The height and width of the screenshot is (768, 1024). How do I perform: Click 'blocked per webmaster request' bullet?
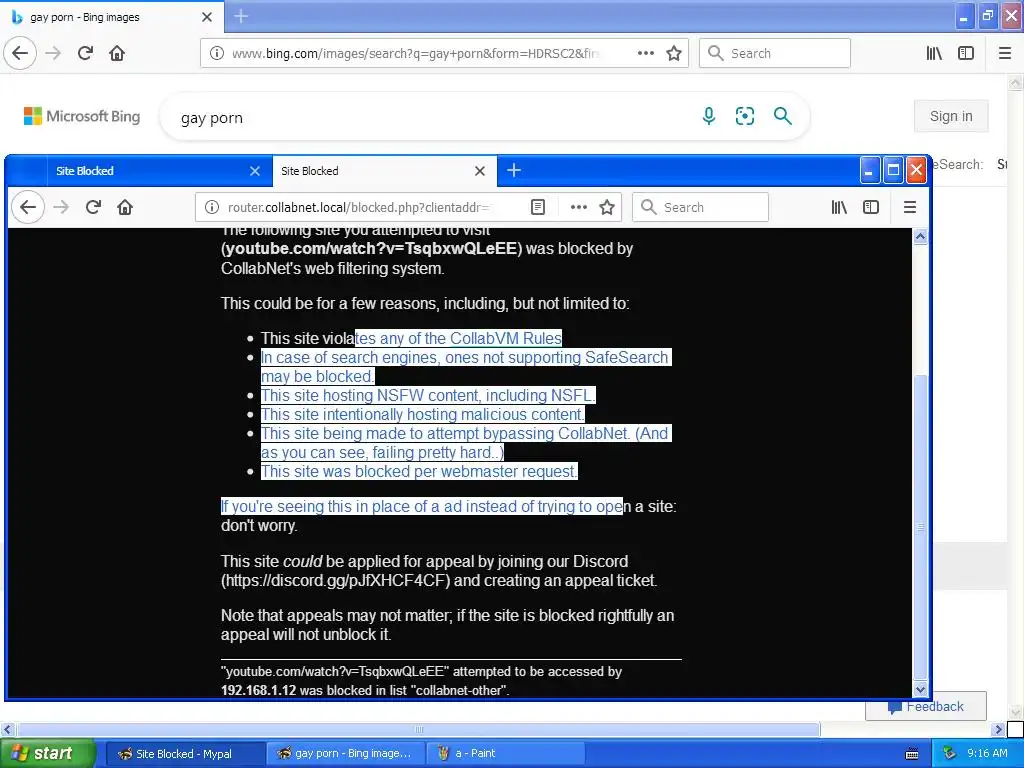(419, 471)
